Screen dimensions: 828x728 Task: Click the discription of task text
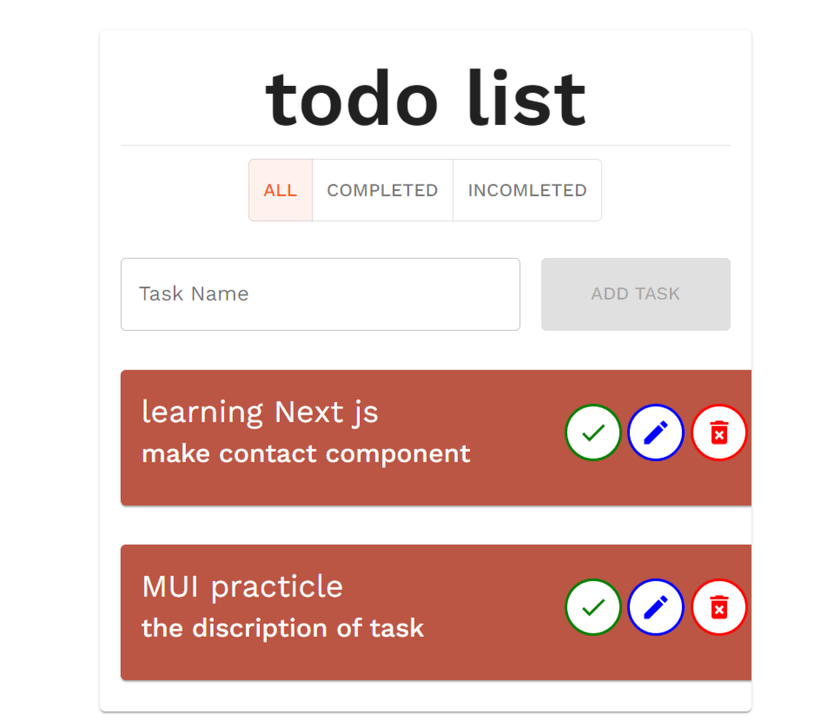(283, 628)
